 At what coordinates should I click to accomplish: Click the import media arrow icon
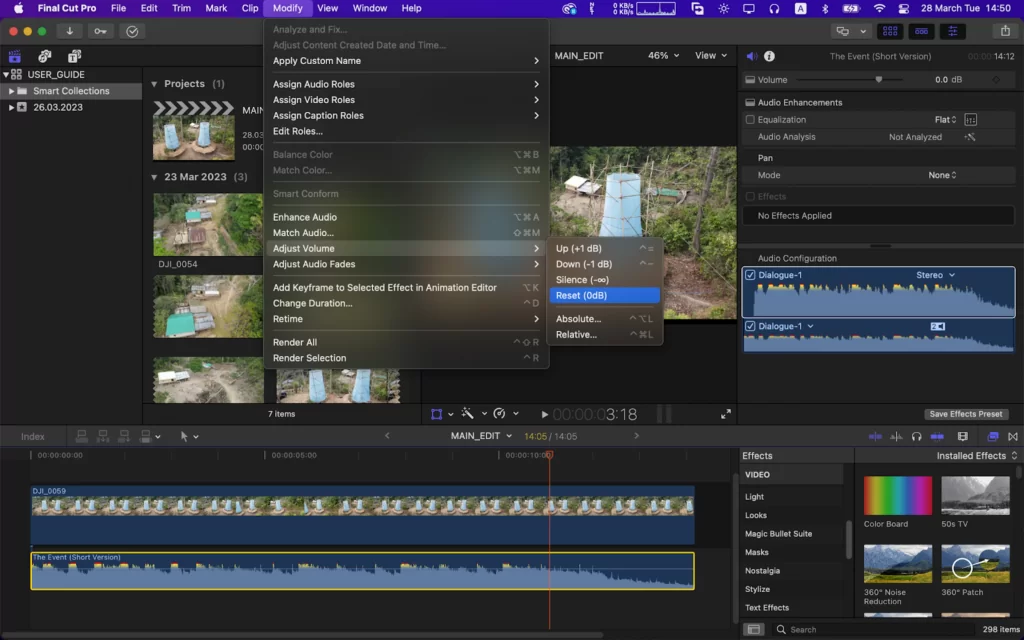click(69, 31)
